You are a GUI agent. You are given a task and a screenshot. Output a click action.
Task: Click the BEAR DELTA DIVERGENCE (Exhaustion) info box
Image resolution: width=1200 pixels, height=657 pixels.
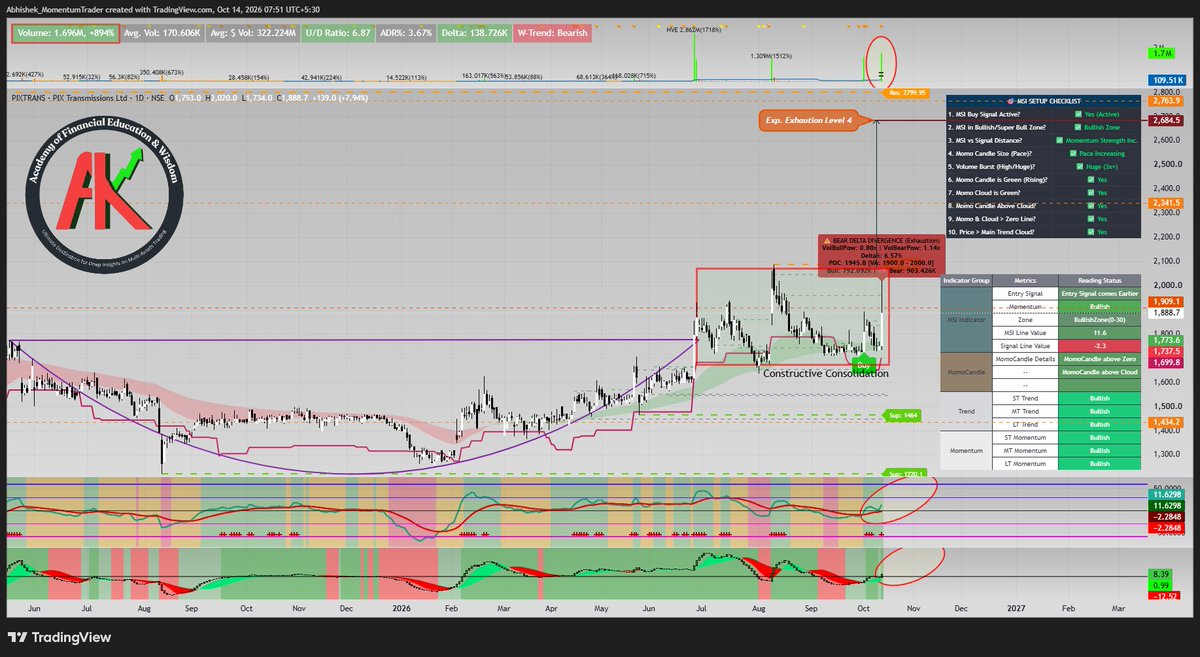880,255
